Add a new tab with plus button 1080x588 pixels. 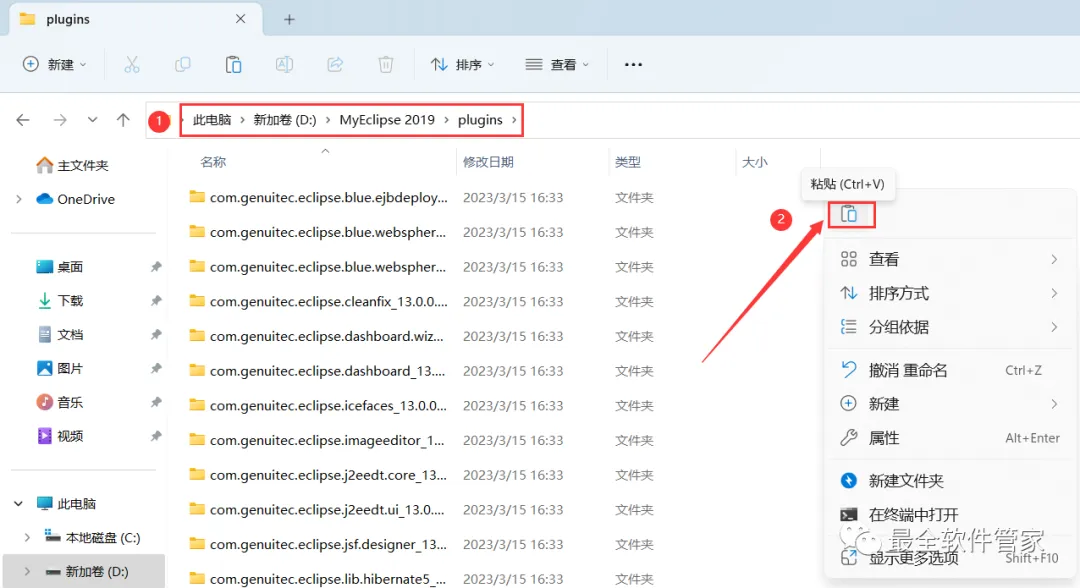point(289,19)
